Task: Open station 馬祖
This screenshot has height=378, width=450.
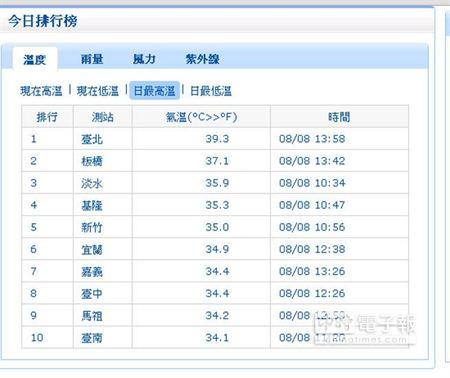Action: point(92,316)
